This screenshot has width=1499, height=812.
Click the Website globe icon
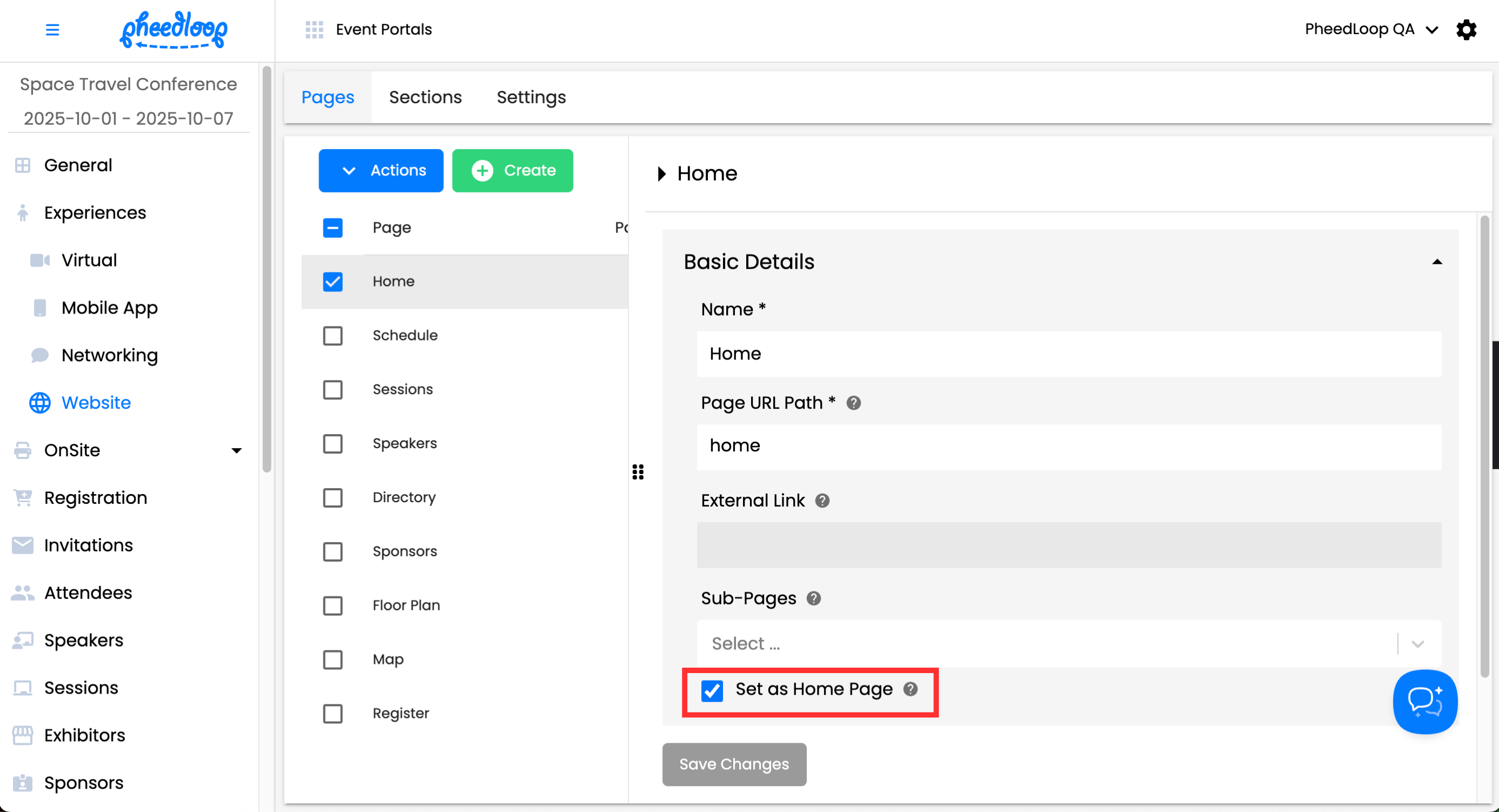point(39,403)
